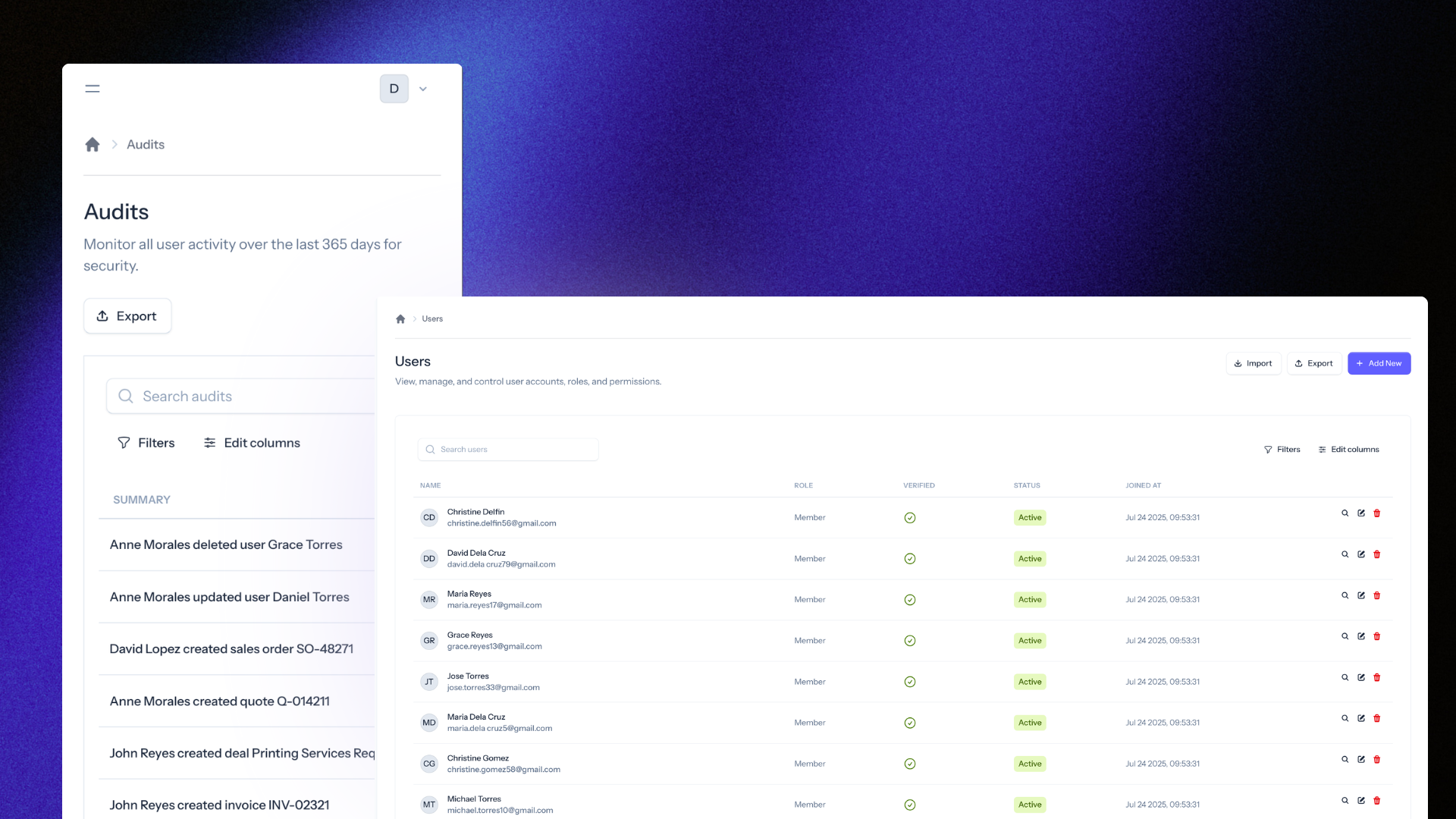Click the Add New user button

coord(1379,363)
